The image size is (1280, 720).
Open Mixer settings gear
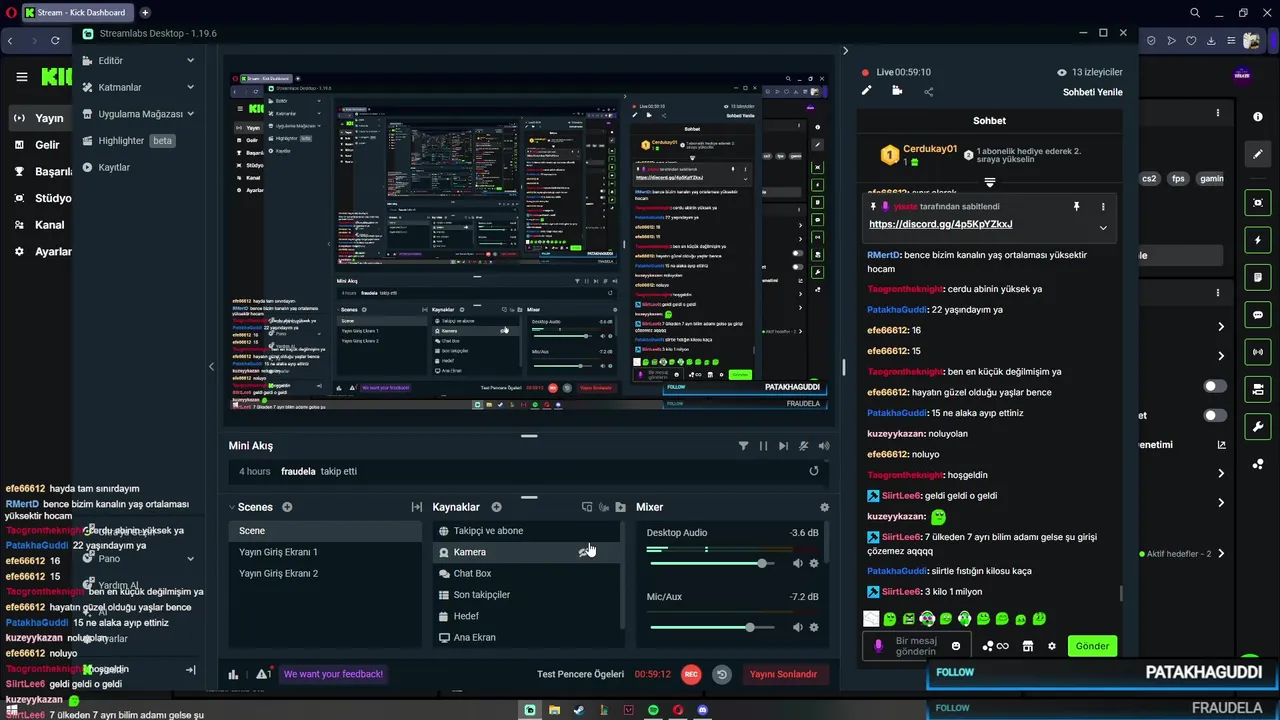click(824, 507)
